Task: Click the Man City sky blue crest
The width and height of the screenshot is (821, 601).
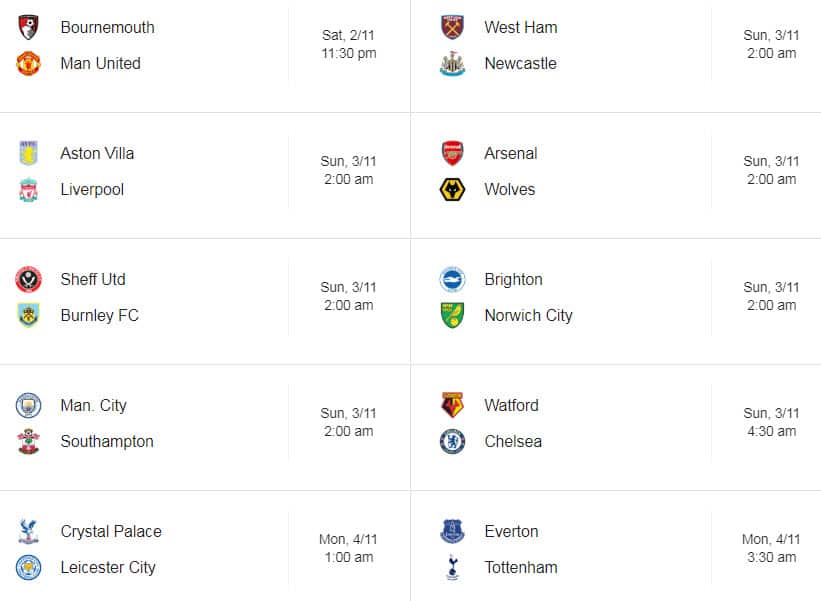Action: (28, 405)
